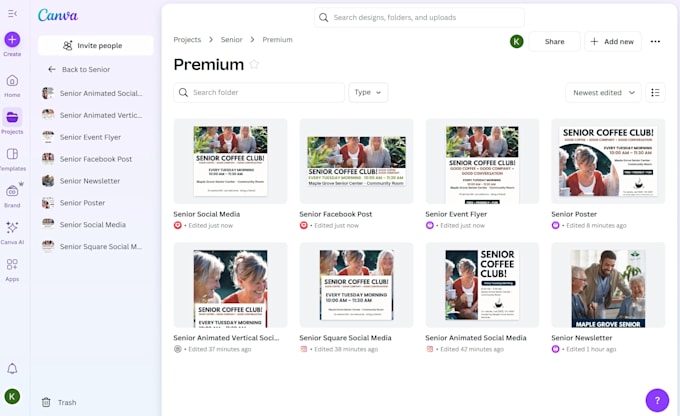The image size is (680, 416).
Task: Click the Senior Event Flyer title under its card
Action: pos(456,214)
